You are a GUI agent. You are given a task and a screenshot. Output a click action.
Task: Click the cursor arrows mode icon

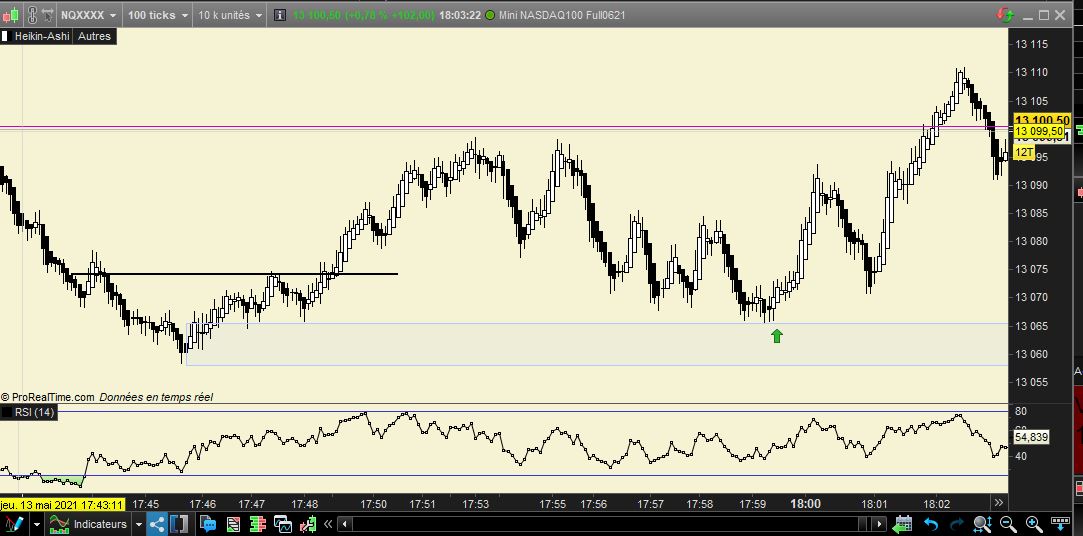pos(47,15)
